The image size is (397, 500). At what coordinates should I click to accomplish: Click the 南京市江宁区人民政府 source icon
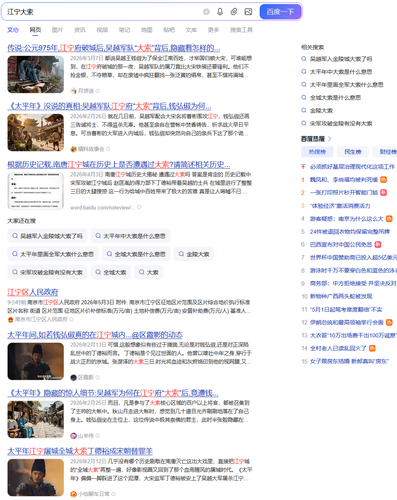point(10,319)
